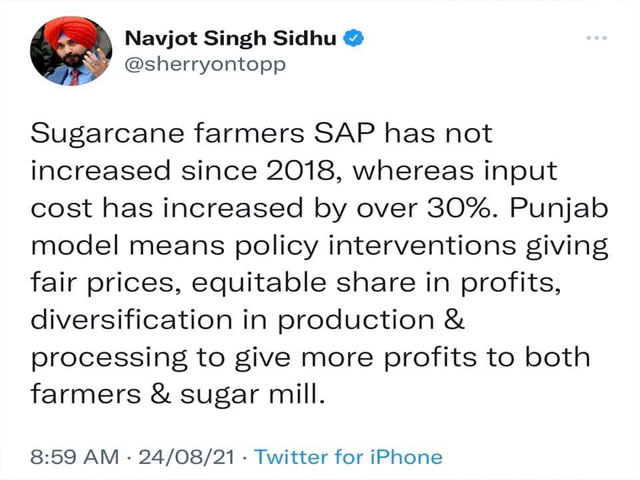Open the three-dot more options menu

point(597,38)
